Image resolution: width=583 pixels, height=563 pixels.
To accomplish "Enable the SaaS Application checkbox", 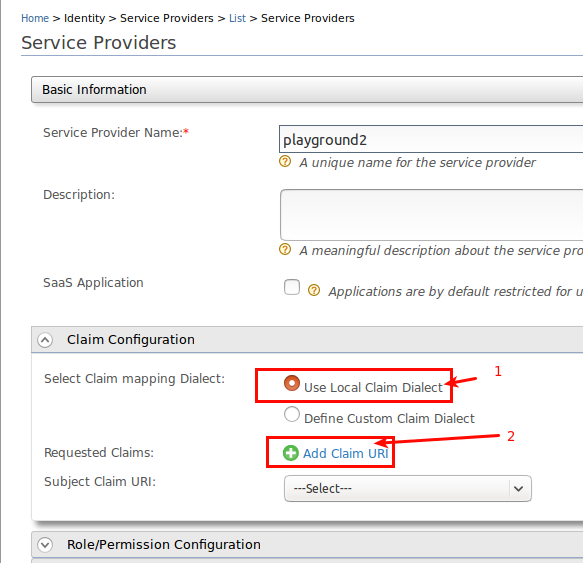I will point(292,287).
